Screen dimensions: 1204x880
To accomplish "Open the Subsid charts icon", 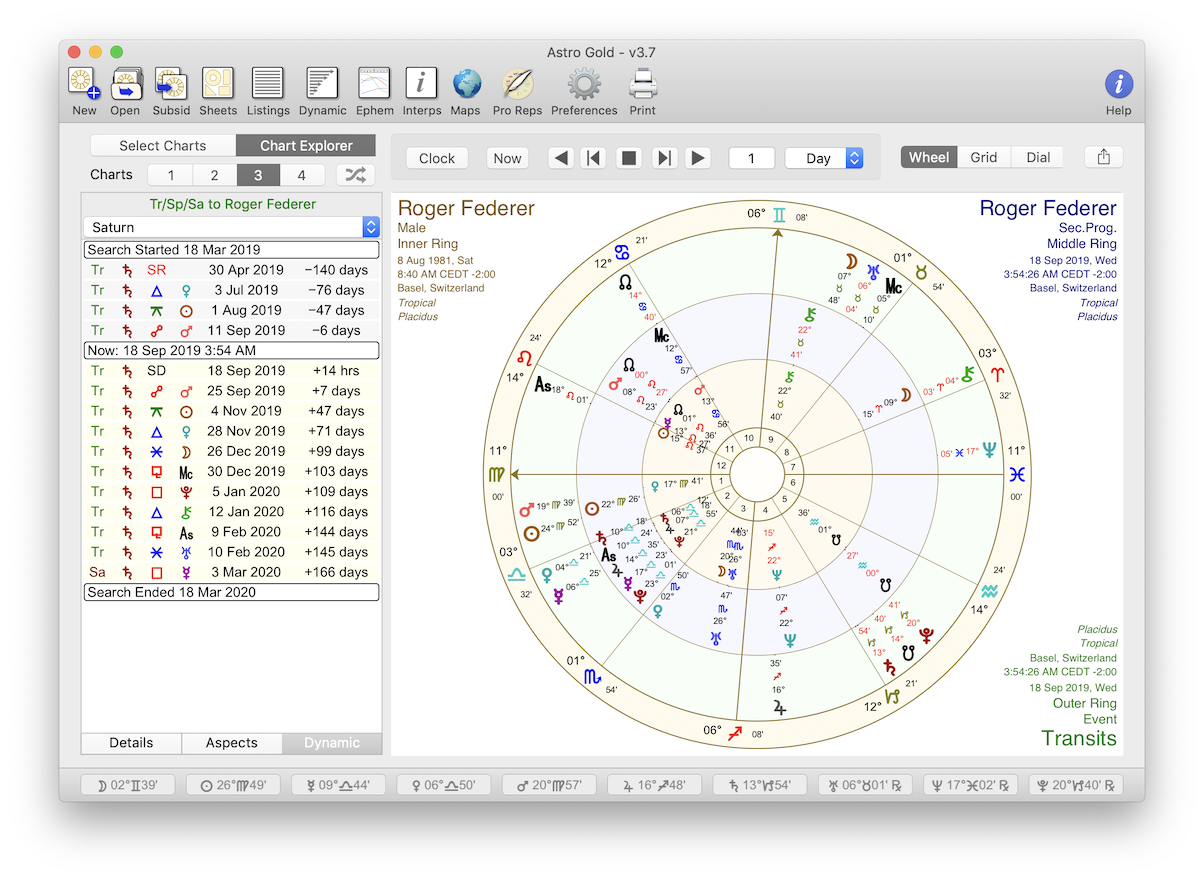I will (171, 84).
